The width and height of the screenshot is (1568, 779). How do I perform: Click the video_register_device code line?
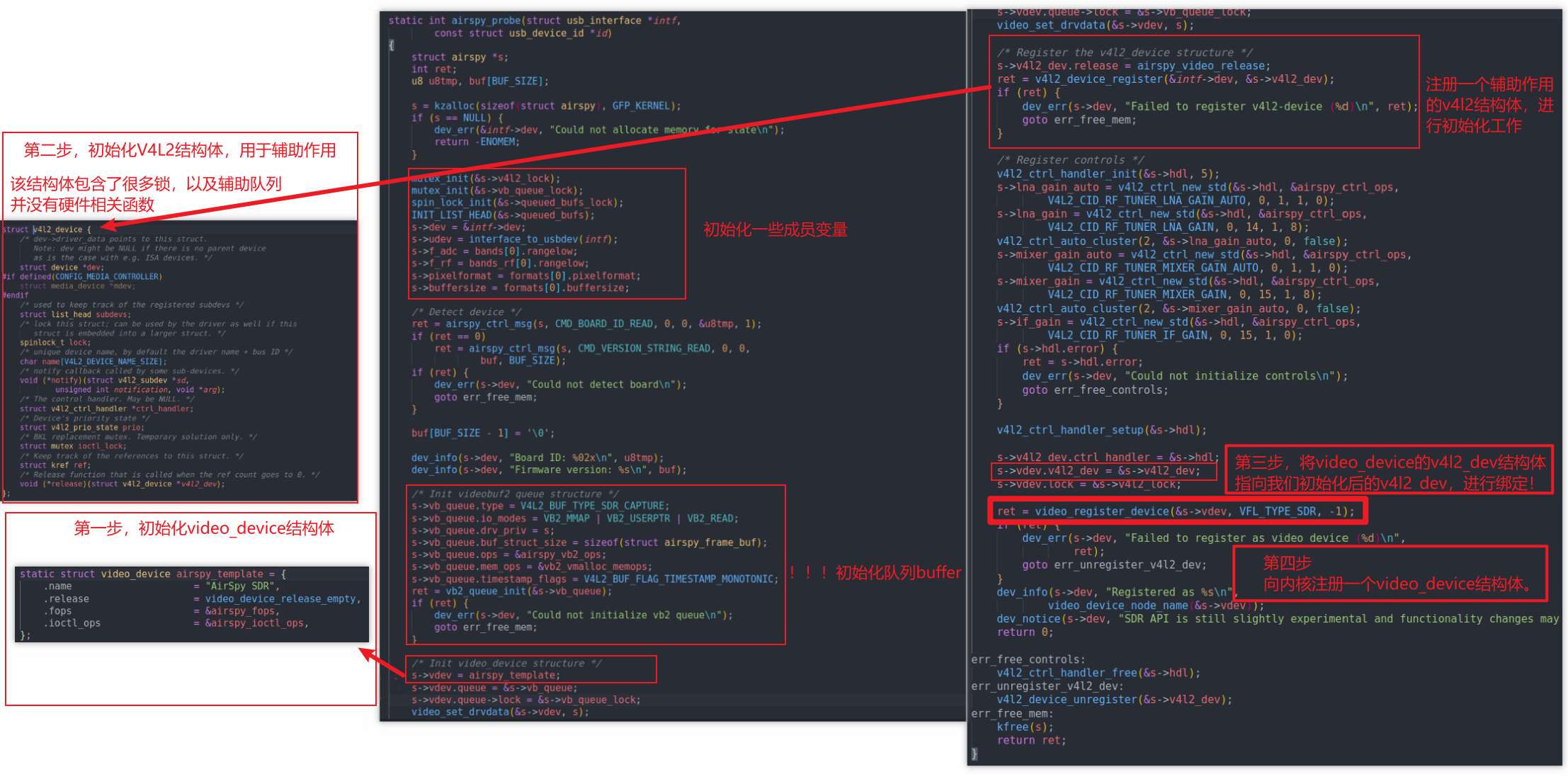1175,511
